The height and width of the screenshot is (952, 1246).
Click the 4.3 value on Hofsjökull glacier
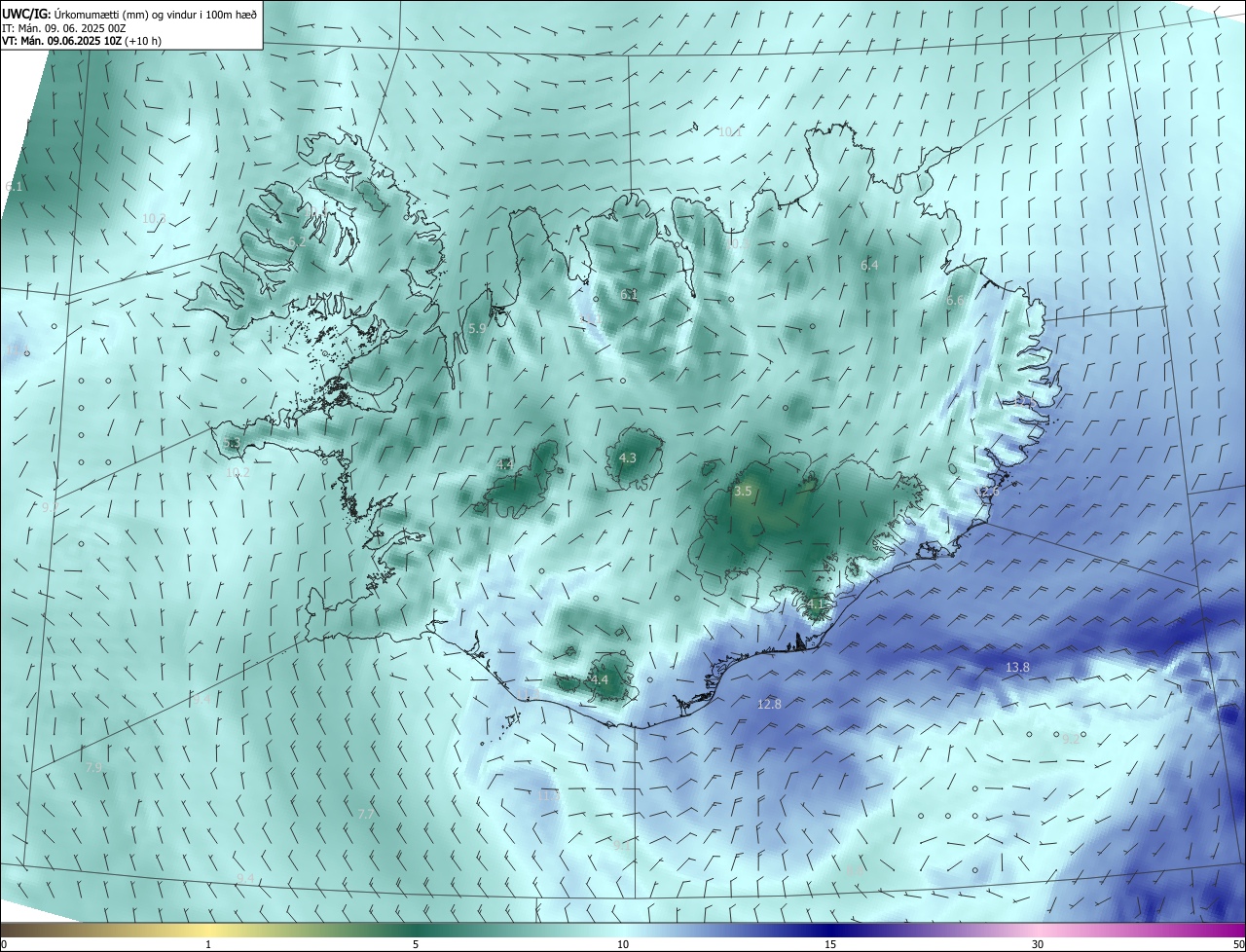(628, 458)
